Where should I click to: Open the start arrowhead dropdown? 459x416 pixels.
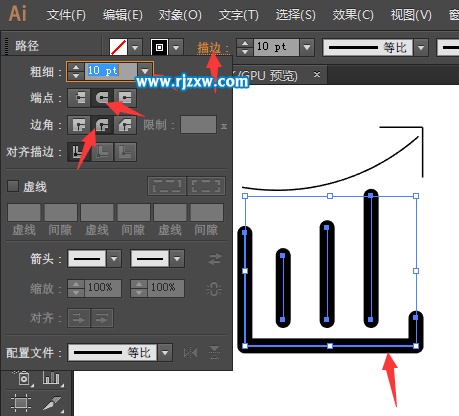(x=114, y=259)
